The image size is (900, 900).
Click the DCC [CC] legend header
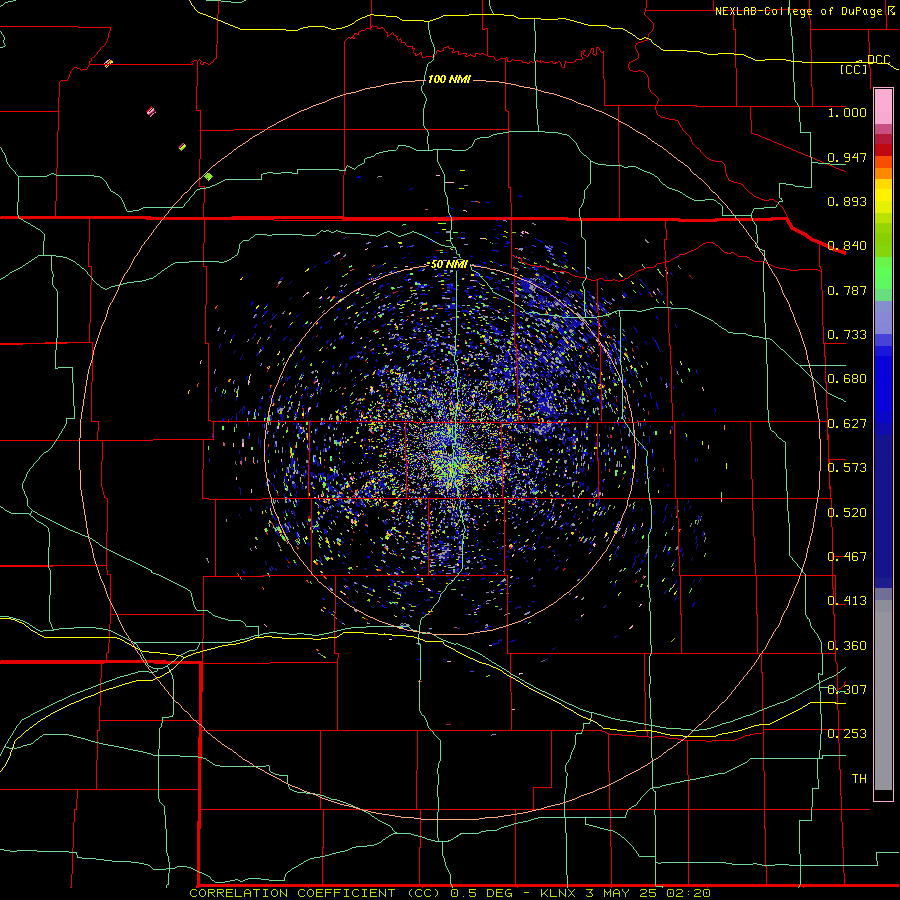pos(864,64)
